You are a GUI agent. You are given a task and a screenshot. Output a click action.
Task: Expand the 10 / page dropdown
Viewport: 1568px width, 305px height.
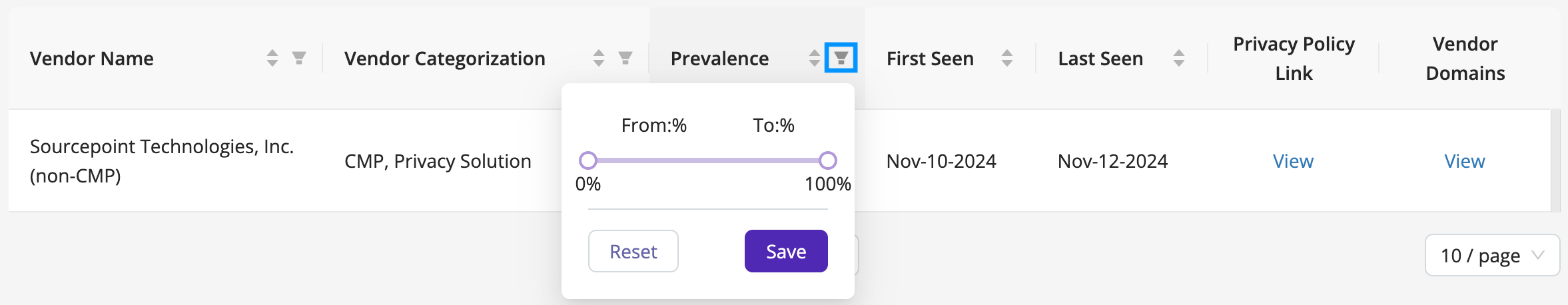point(1492,255)
